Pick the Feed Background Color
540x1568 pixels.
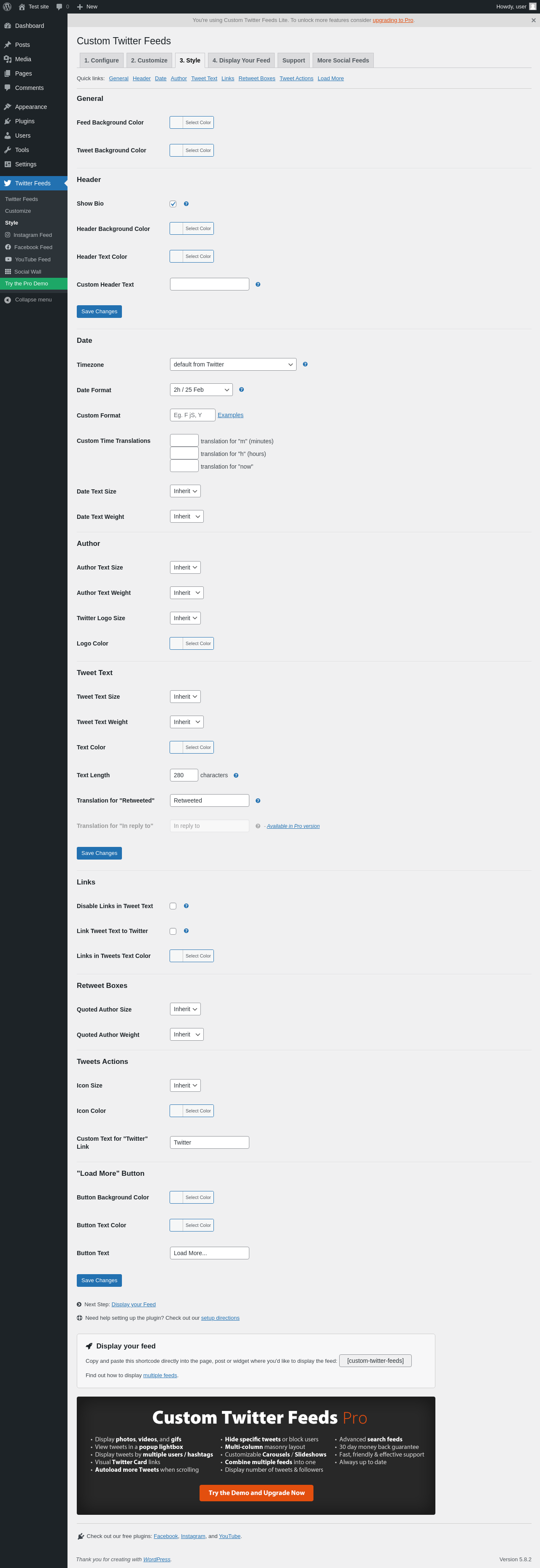point(192,122)
